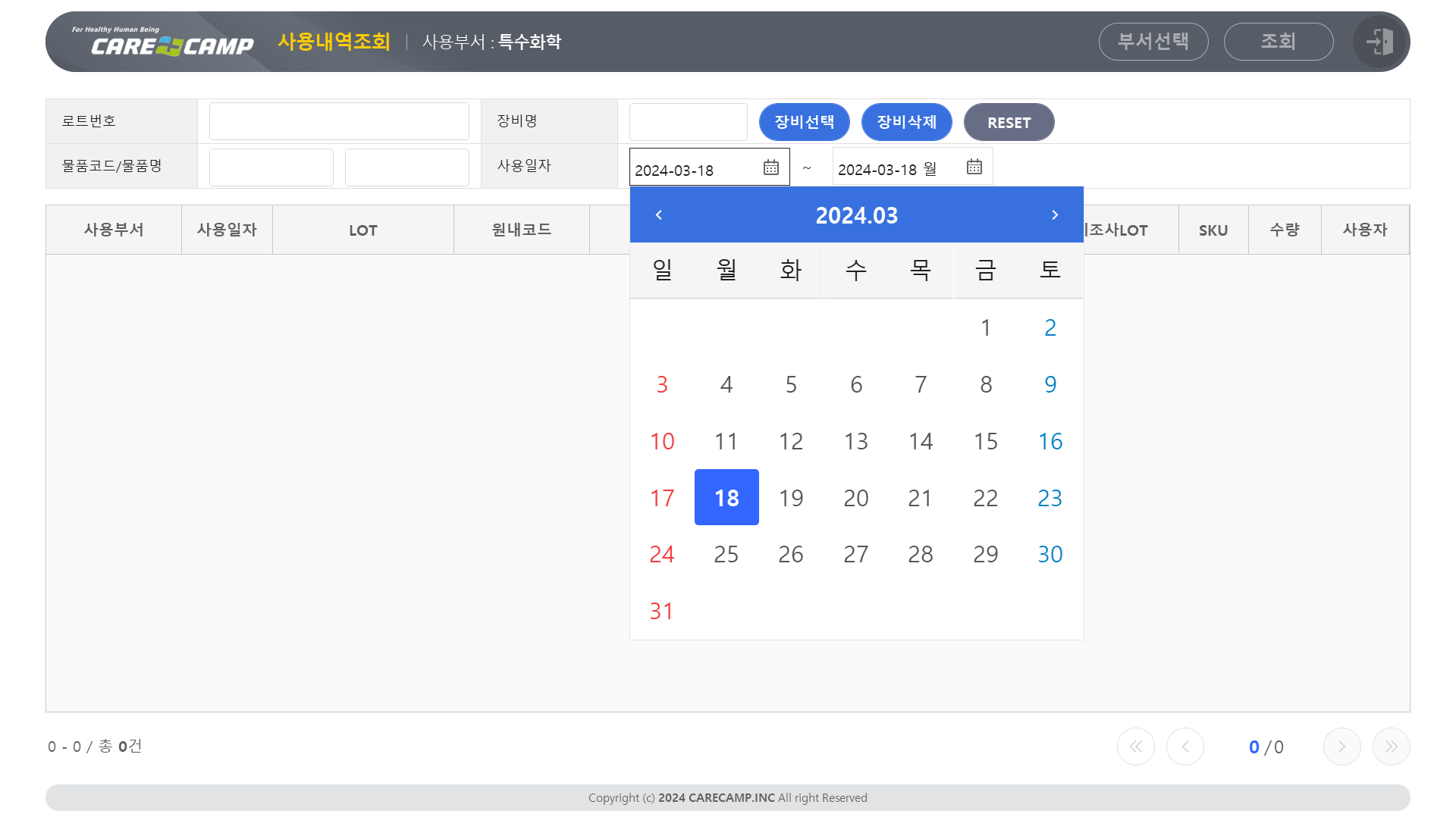This screenshot has height=817, width=1456.
Task: Choose Sunday the 10th in calendar
Action: 662,441
